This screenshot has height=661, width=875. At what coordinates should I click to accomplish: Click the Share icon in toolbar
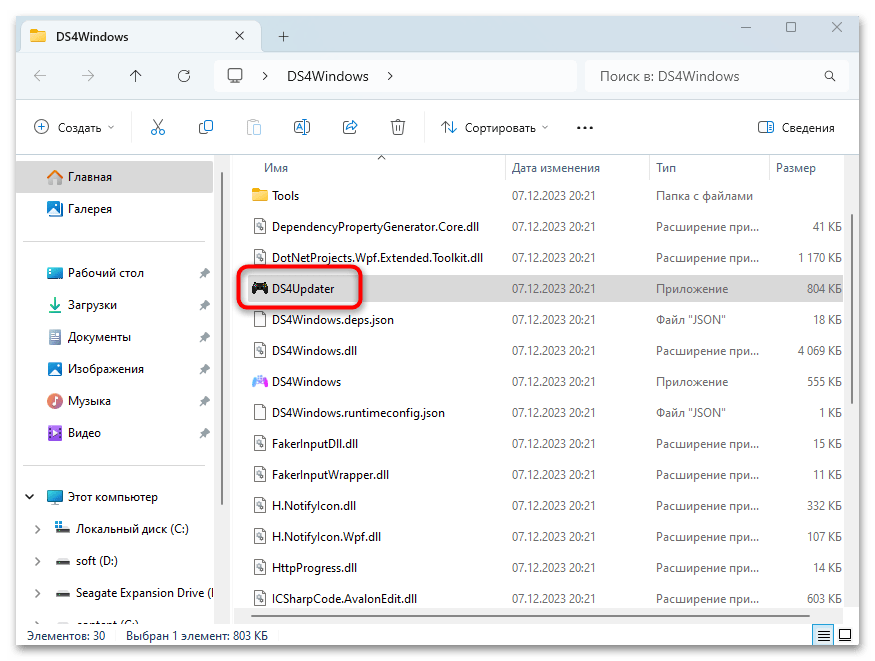point(350,128)
